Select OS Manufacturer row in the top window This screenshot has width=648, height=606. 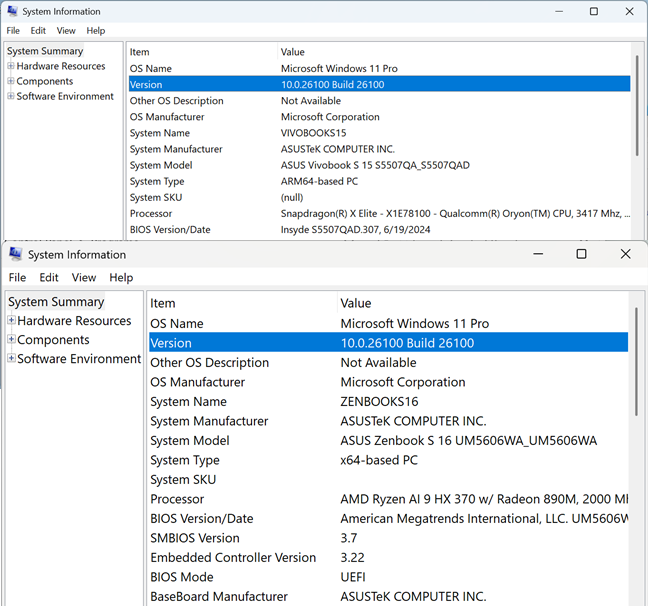click(379, 117)
